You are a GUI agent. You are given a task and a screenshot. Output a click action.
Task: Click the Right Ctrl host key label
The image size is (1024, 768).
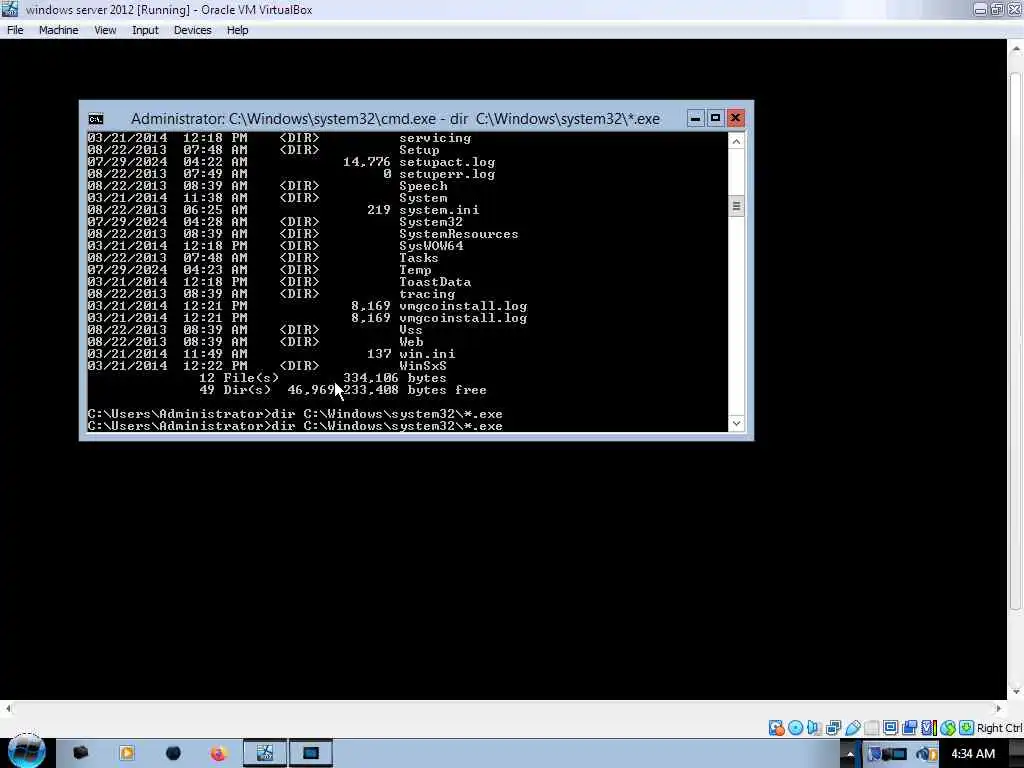point(1000,728)
